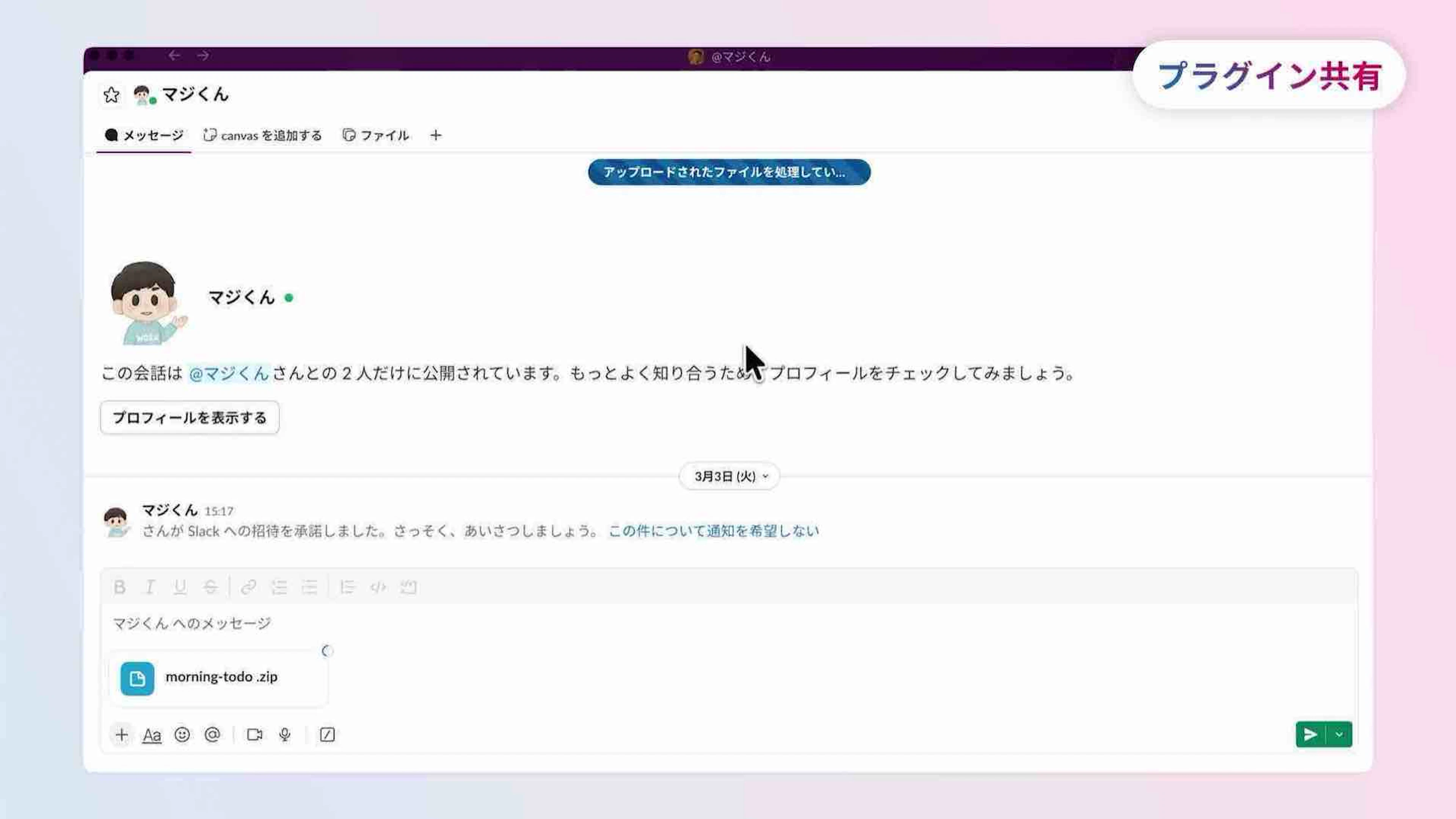This screenshot has width=1456, height=819.
Task: Click この件について通知を希望しない link
Action: (713, 531)
